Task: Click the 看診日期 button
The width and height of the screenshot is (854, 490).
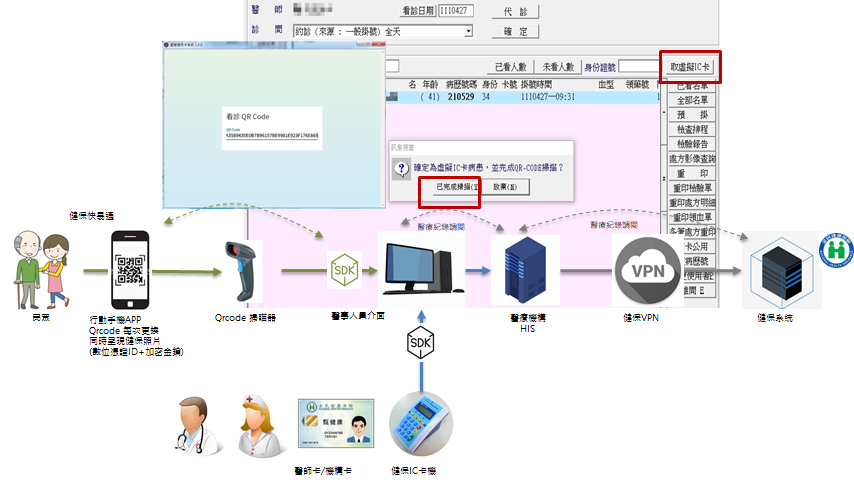Action: (x=418, y=11)
